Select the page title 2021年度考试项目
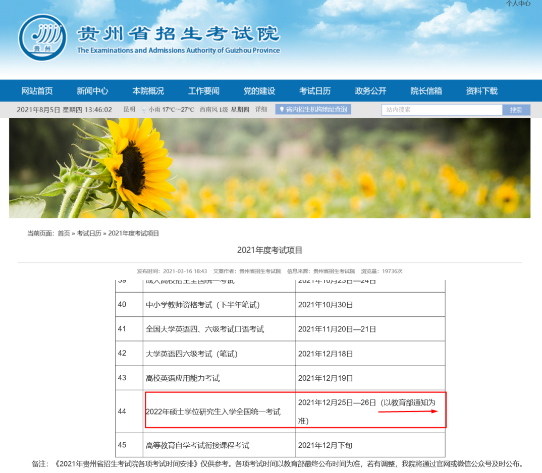542x473 pixels. click(x=270, y=250)
